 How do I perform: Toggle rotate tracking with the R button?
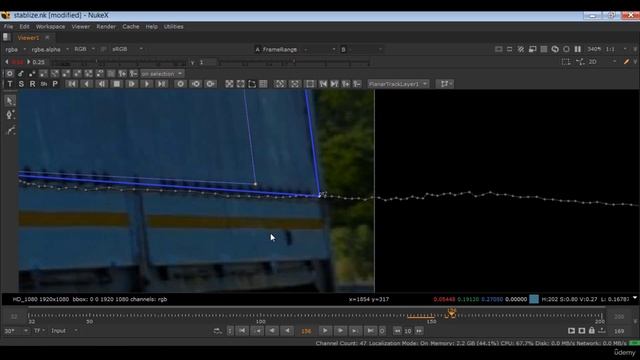tap(32, 84)
